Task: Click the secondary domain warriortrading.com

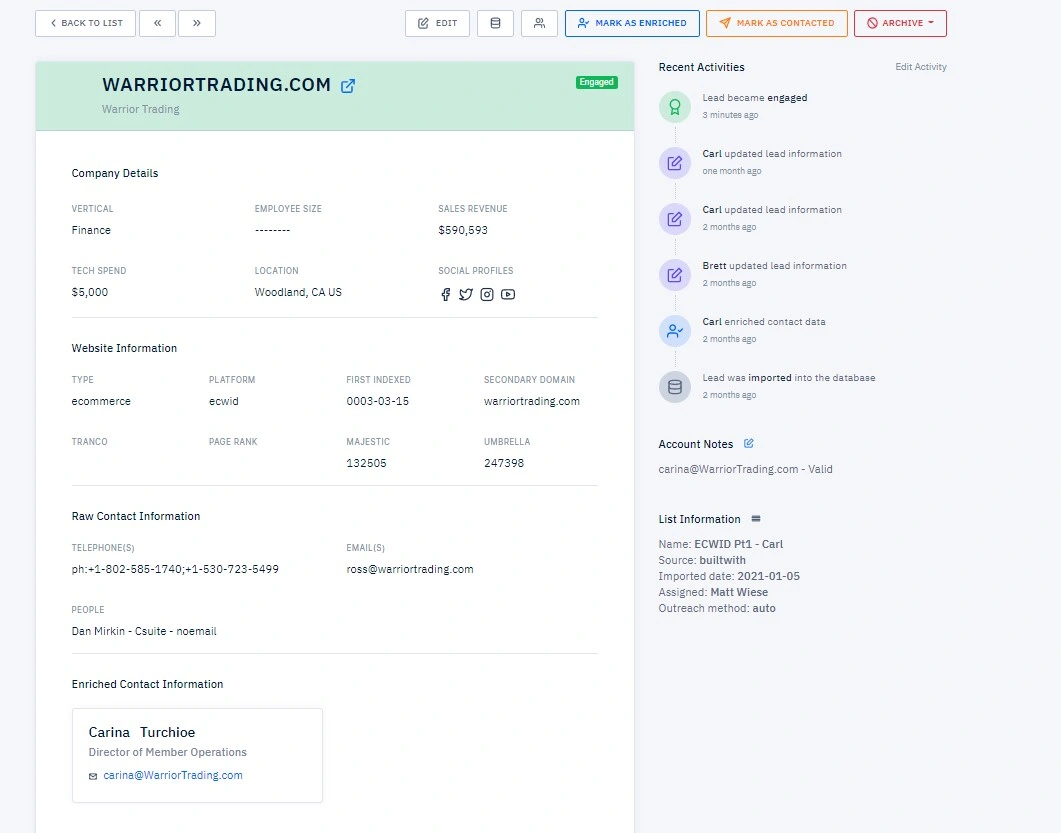Action: (x=532, y=401)
